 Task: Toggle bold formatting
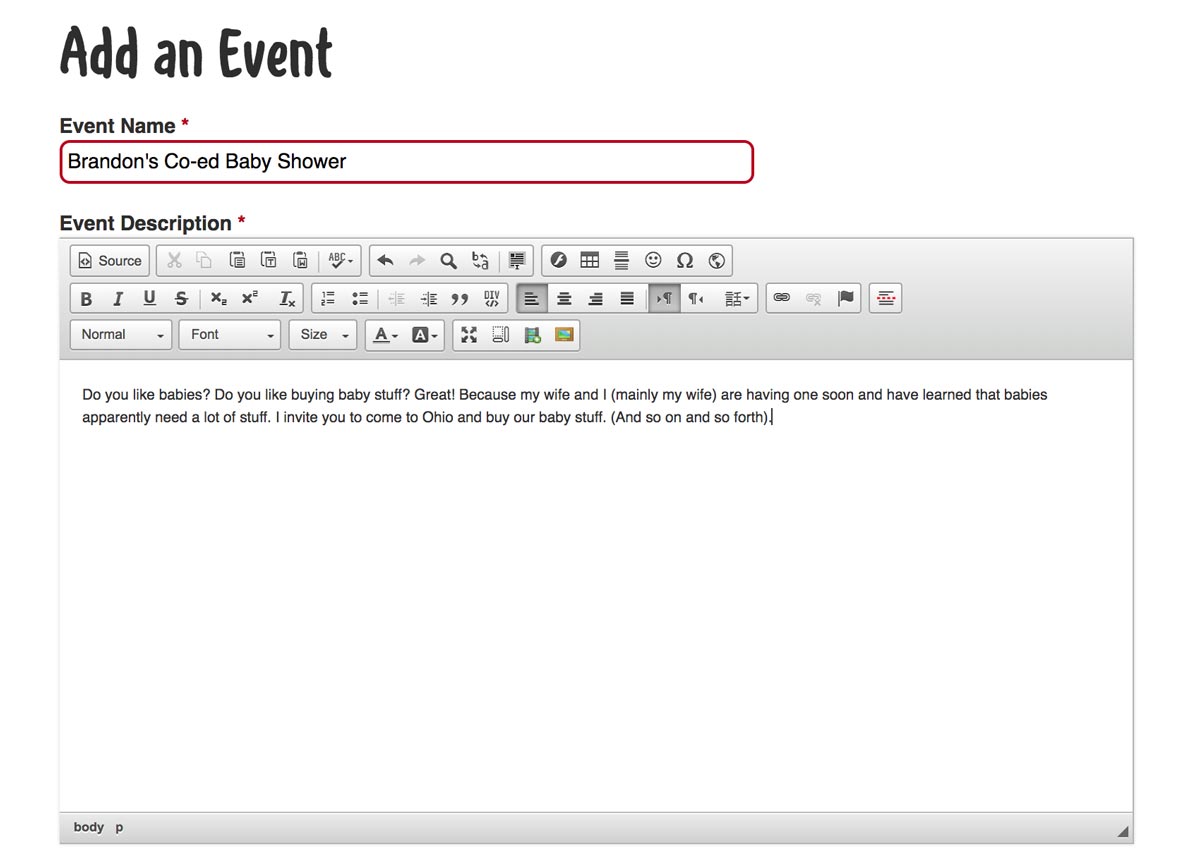tap(86, 298)
